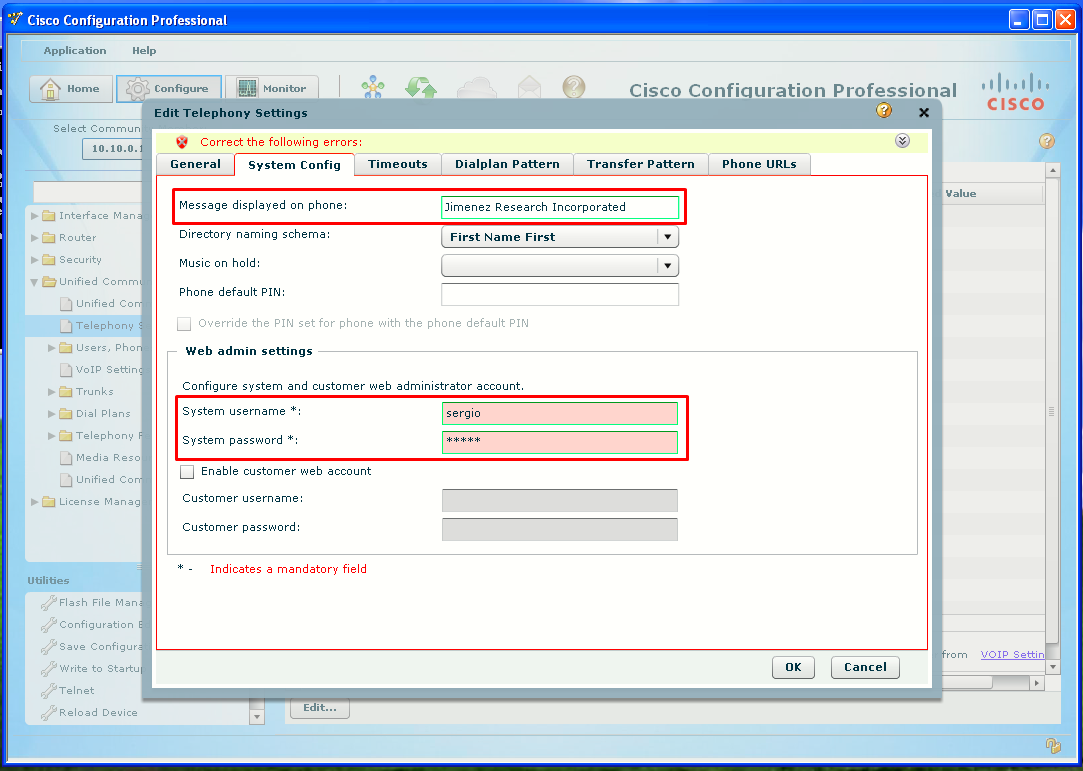Click the Customer username field

[x=560, y=500]
